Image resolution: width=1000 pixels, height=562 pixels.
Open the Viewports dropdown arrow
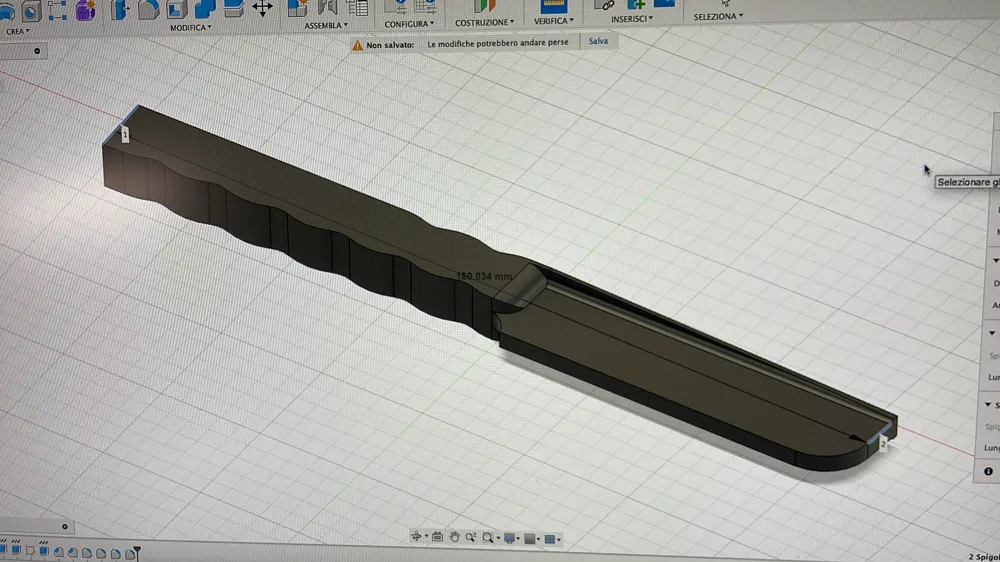pyautogui.click(x=559, y=540)
